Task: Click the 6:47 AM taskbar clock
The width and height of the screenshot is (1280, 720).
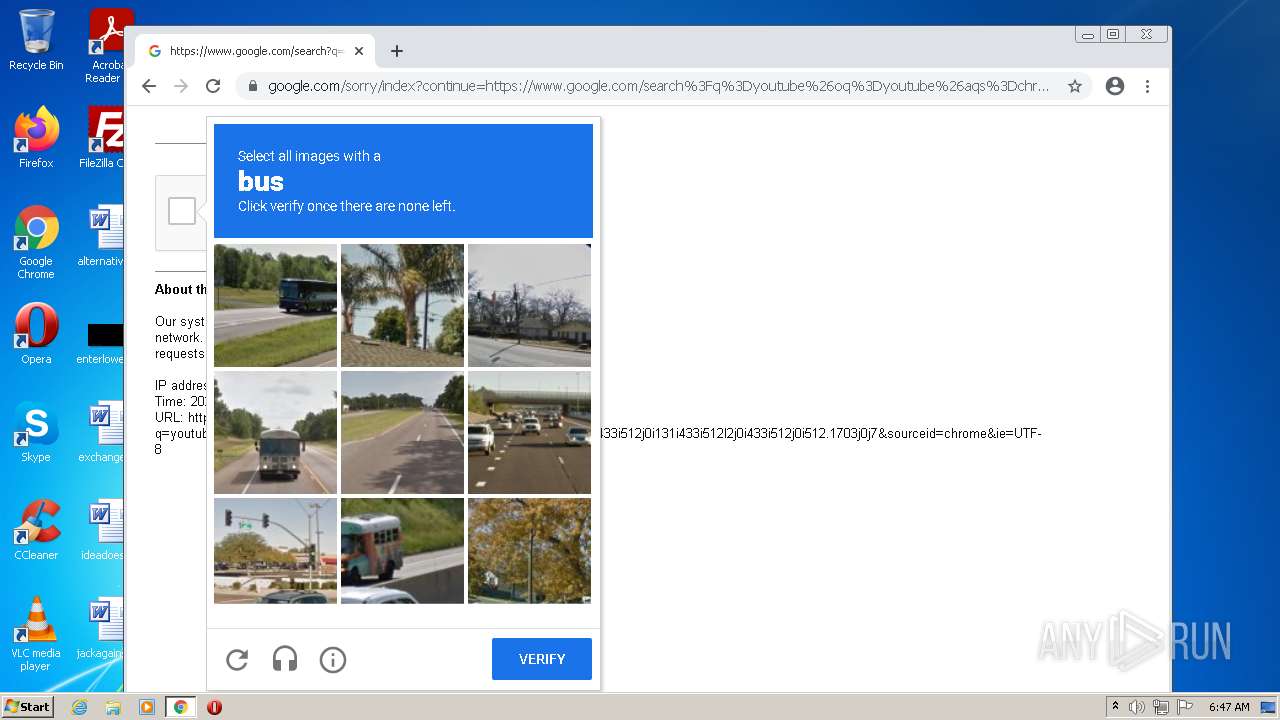Action: [1229, 707]
